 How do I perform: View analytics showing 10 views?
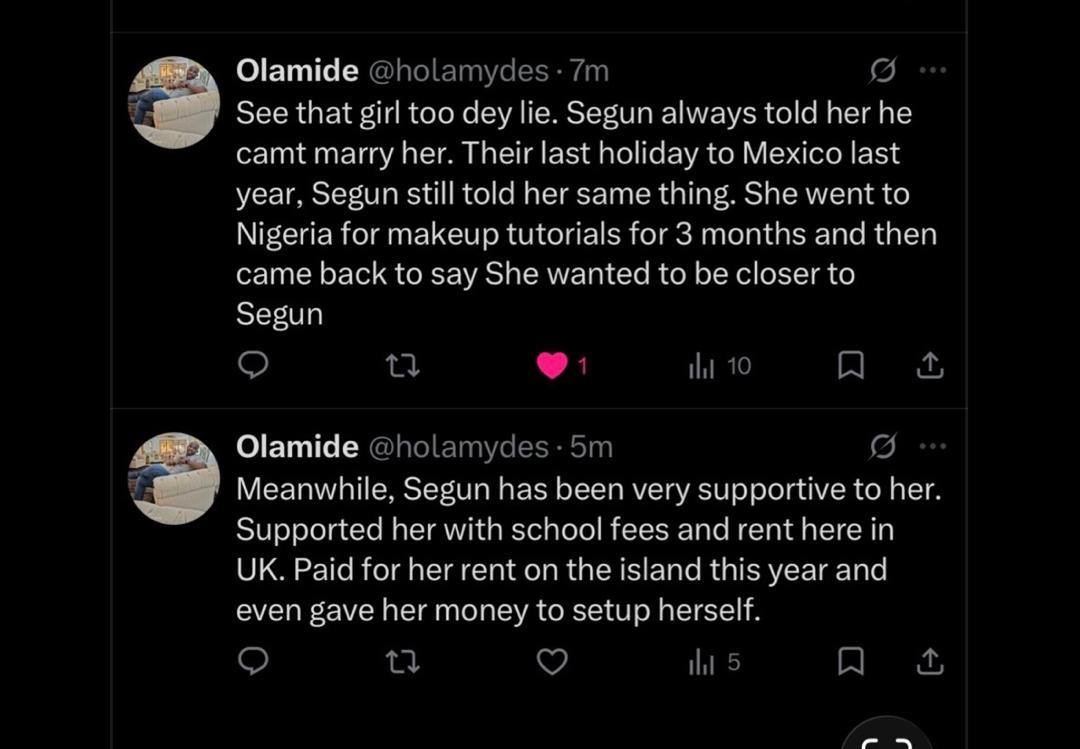pos(719,366)
